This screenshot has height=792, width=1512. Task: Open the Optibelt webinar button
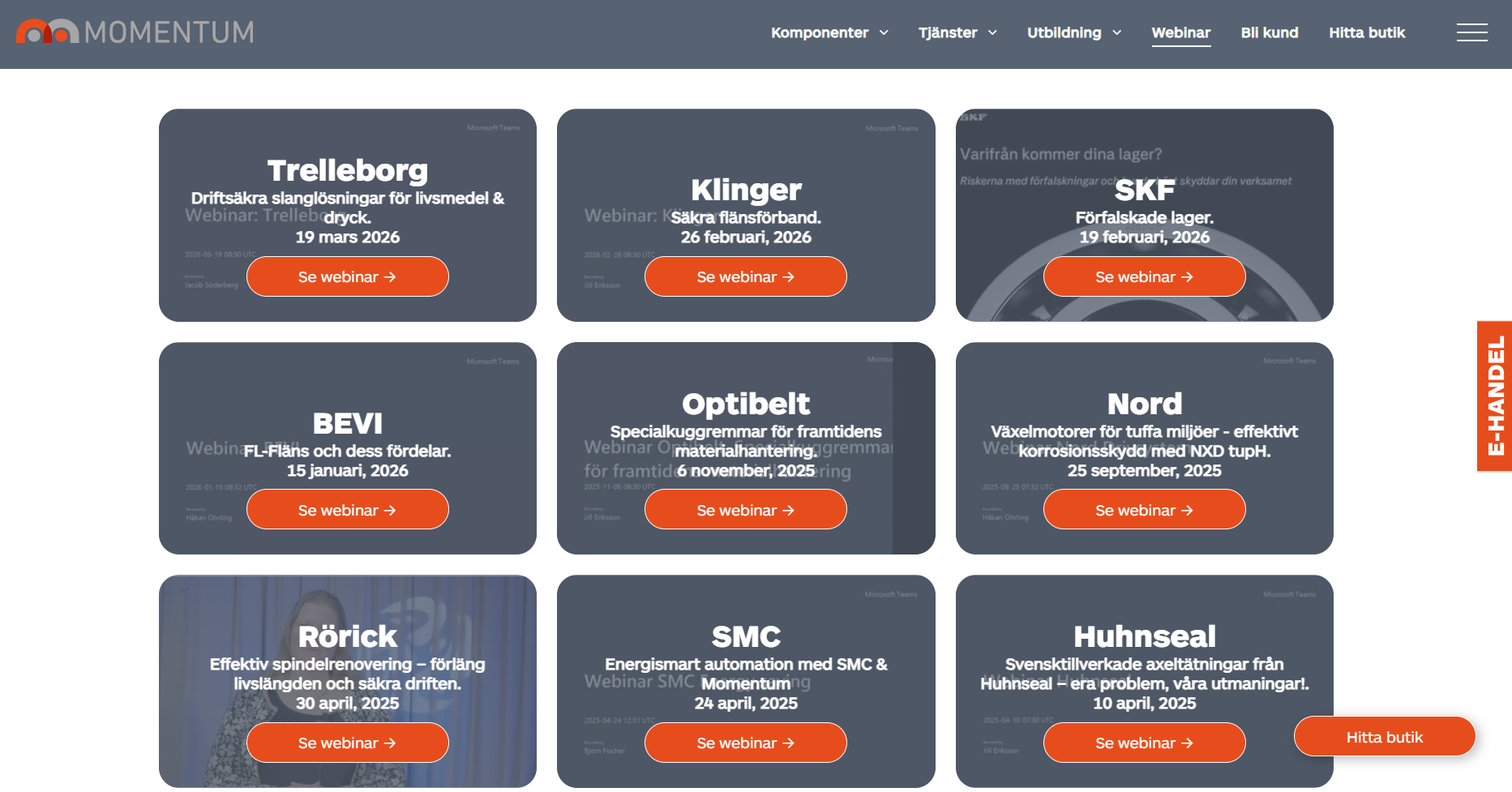click(745, 510)
